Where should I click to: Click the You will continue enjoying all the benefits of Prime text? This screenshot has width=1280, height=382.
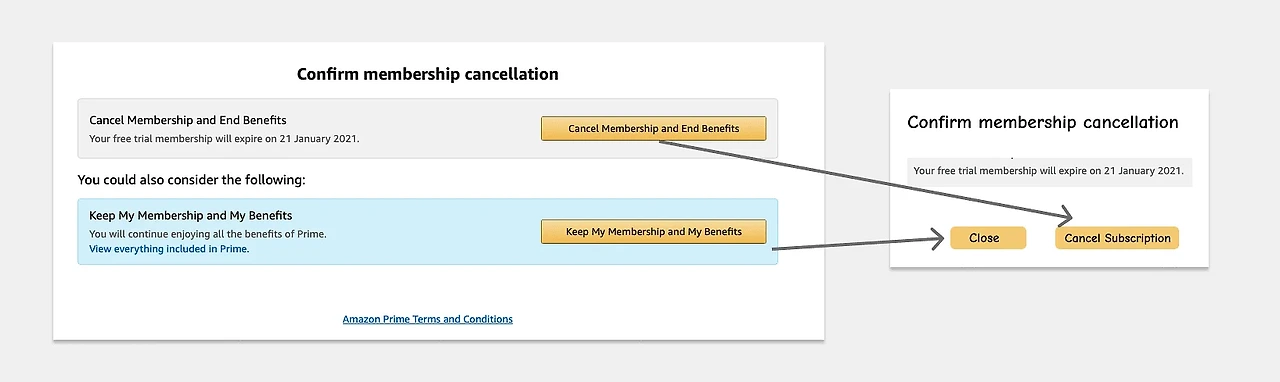coord(208,234)
